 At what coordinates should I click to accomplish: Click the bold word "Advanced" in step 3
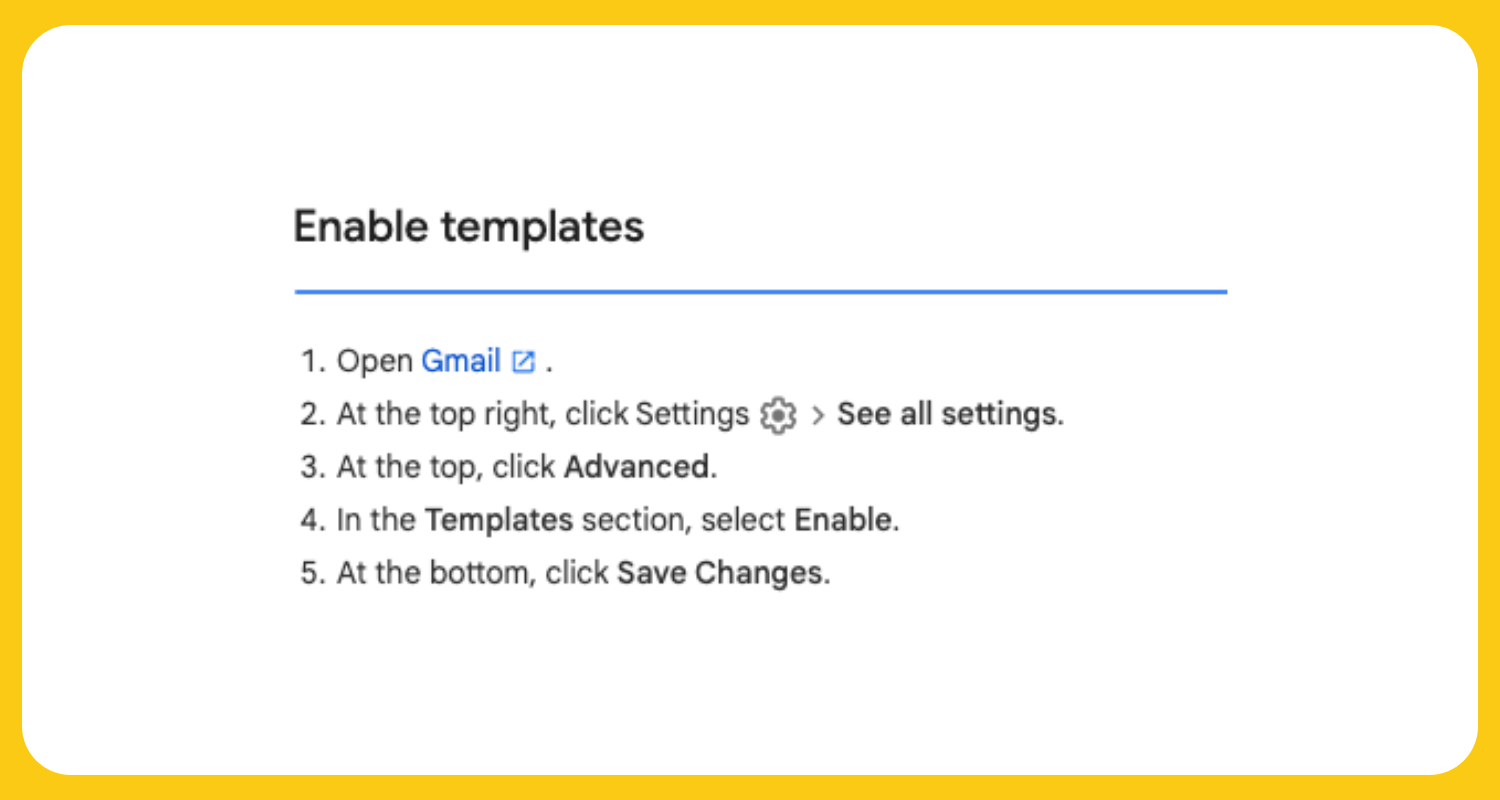(x=637, y=467)
